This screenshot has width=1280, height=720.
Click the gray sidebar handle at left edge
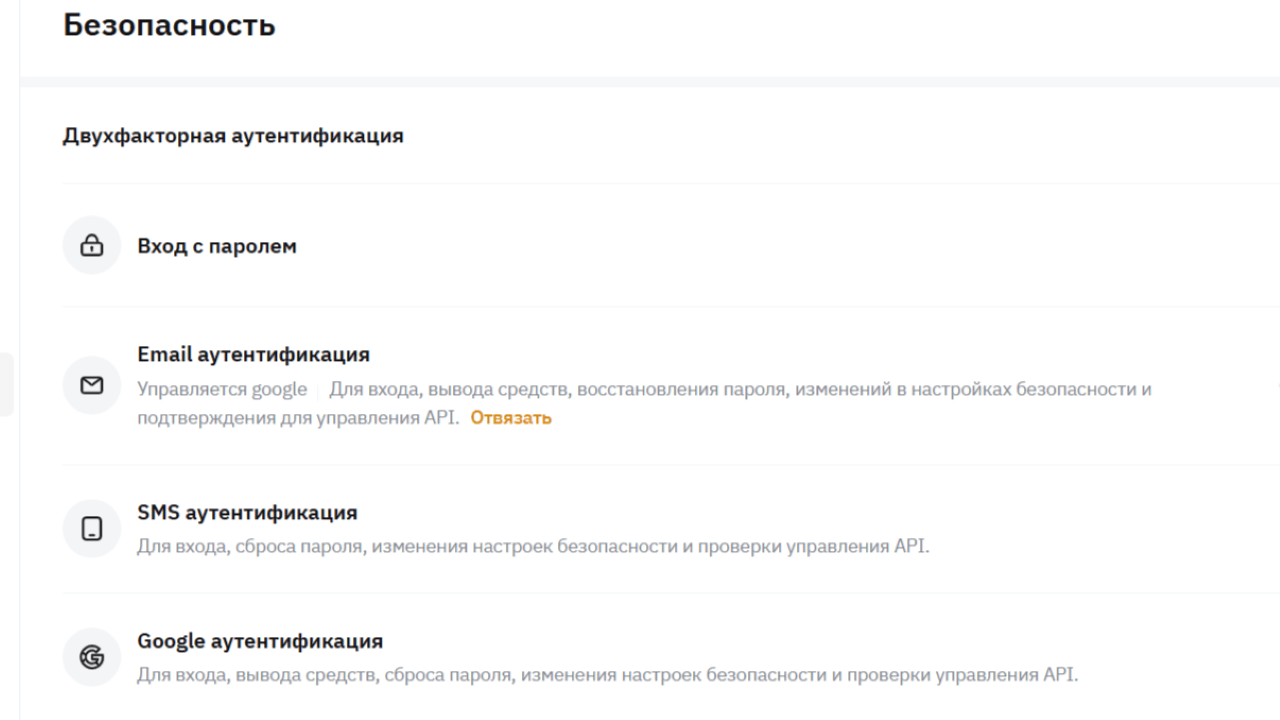tap(6, 384)
